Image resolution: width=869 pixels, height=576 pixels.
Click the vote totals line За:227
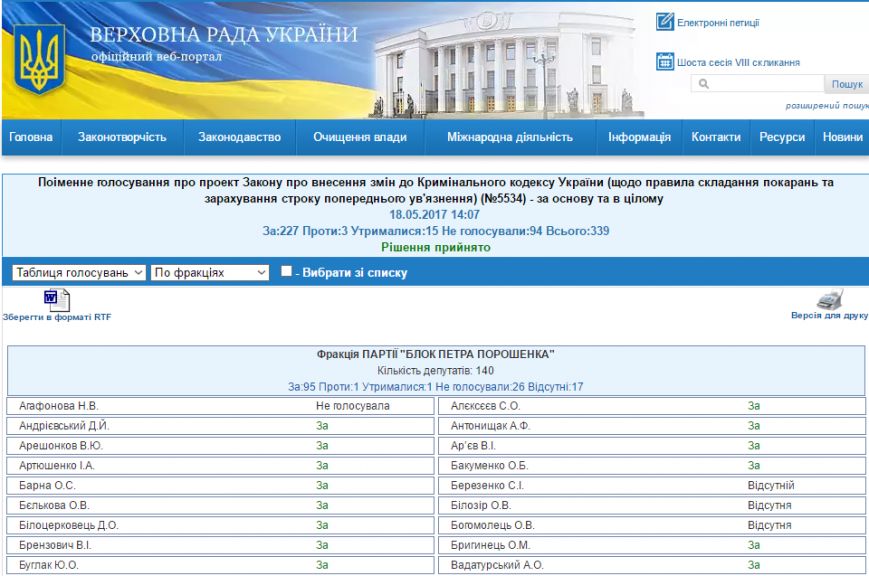pos(436,231)
